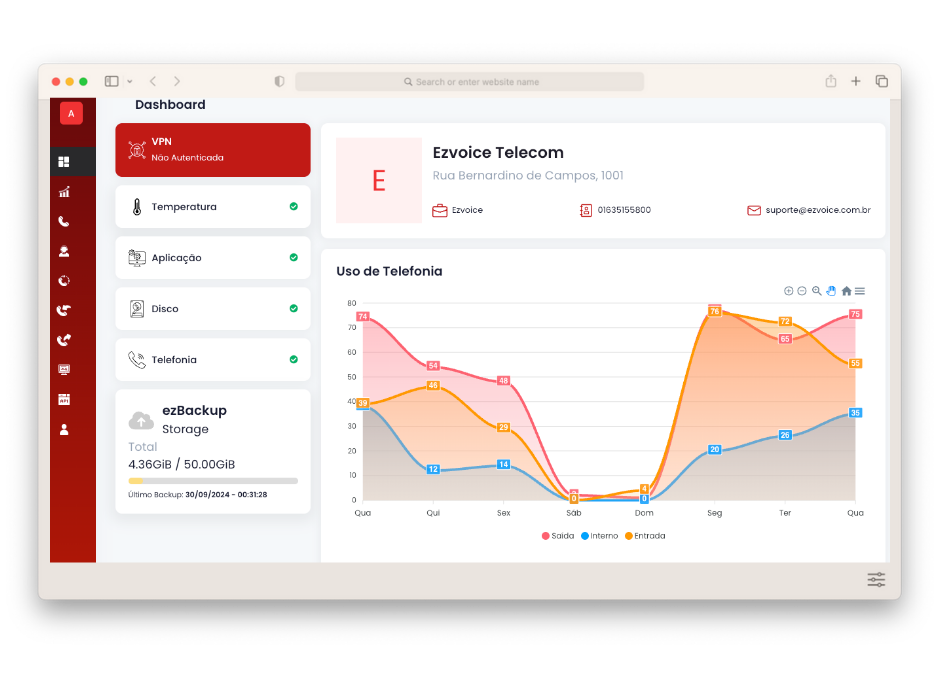The width and height of the screenshot is (940, 688).
Task: Open the outgoing calls sidebar icon
Action: pos(64,340)
